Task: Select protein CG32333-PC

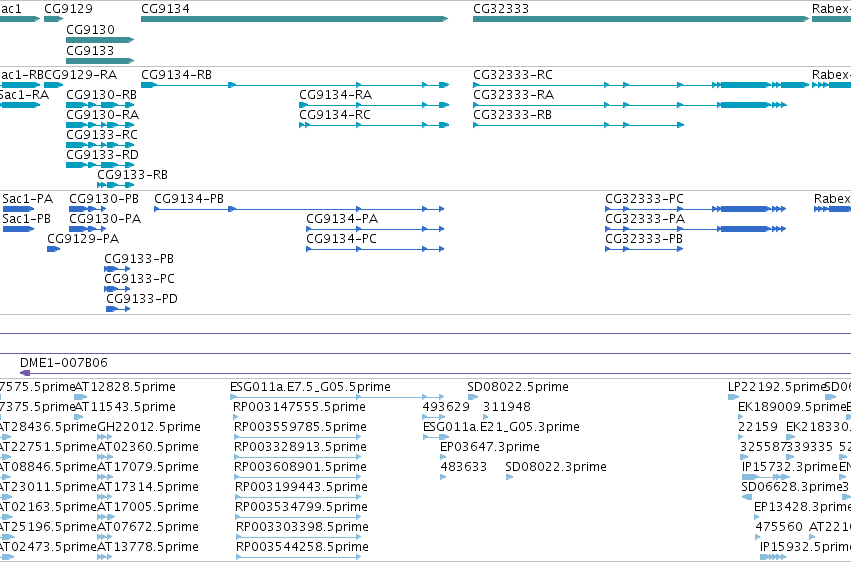Action: point(644,199)
